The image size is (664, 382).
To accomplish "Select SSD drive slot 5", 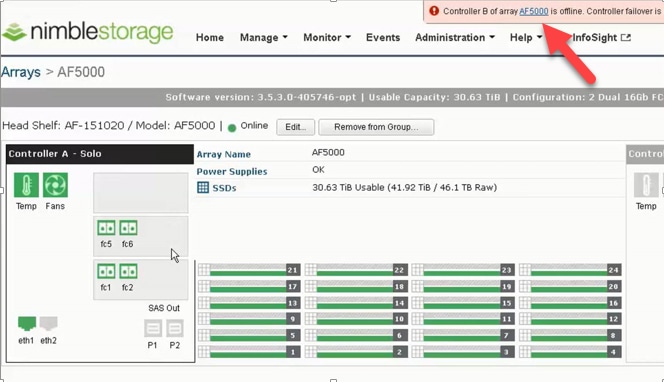I will [x=249, y=335].
